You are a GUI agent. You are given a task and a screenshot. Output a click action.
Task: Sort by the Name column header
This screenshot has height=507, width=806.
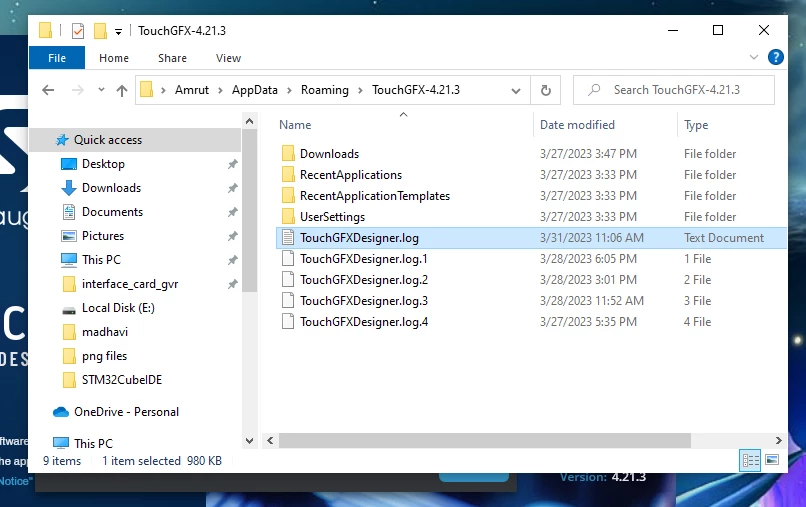click(x=295, y=125)
